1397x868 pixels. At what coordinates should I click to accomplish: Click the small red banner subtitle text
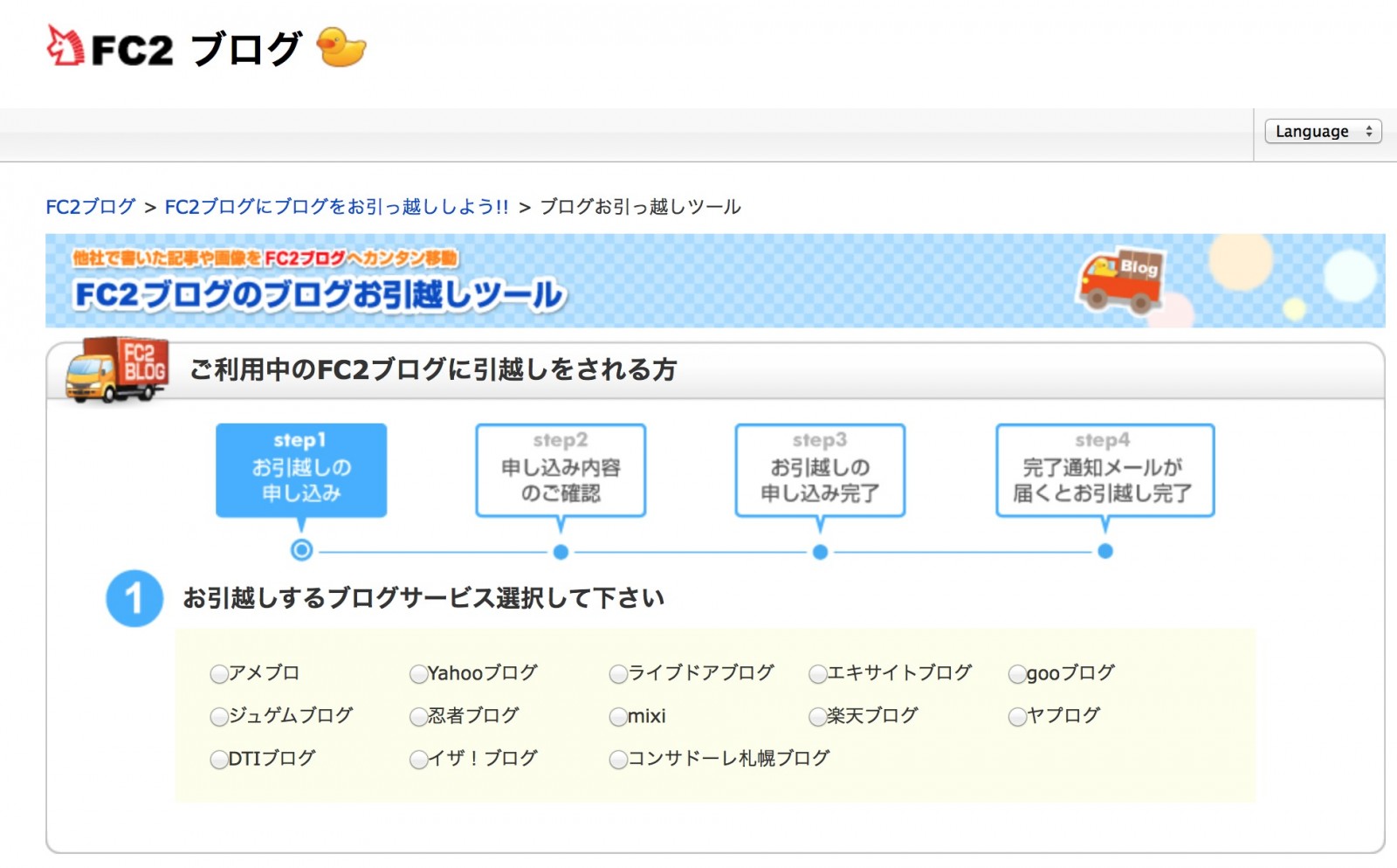coord(265,258)
